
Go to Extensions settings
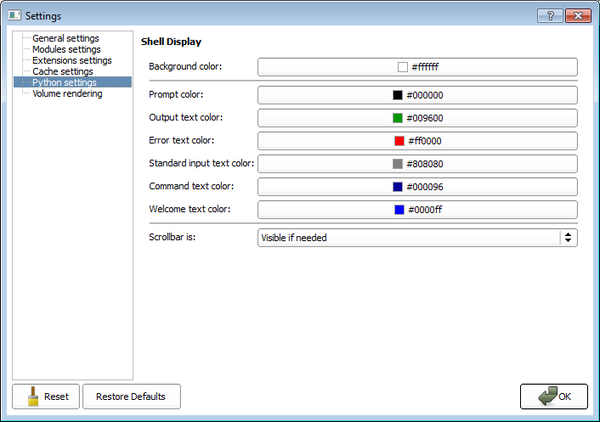[72, 60]
